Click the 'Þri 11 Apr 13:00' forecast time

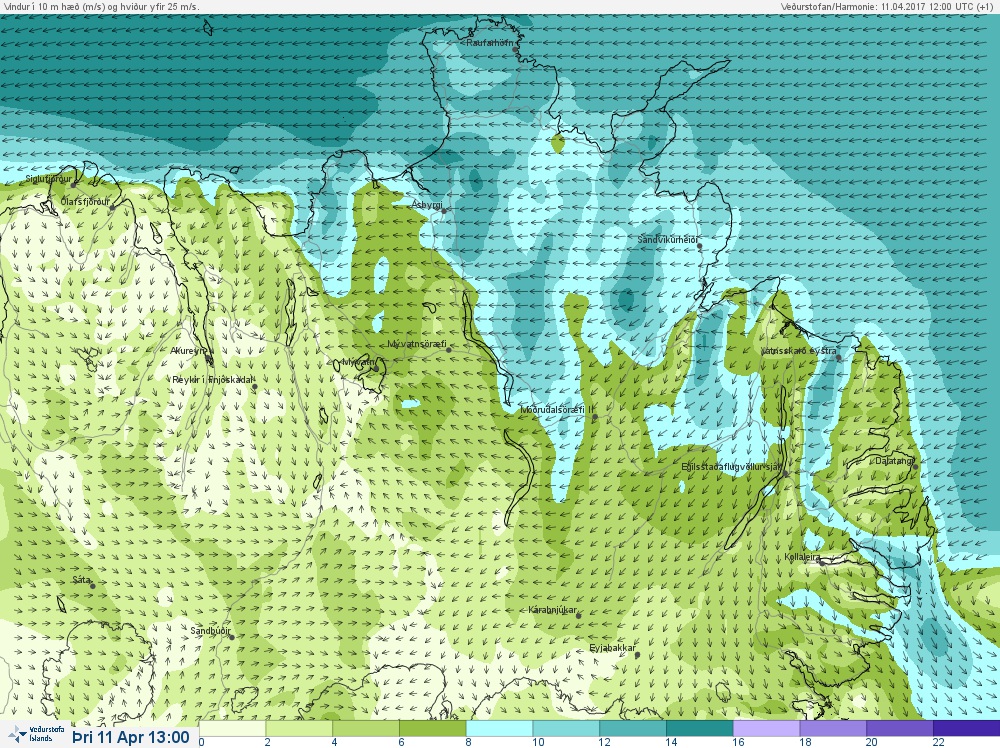click(x=131, y=737)
